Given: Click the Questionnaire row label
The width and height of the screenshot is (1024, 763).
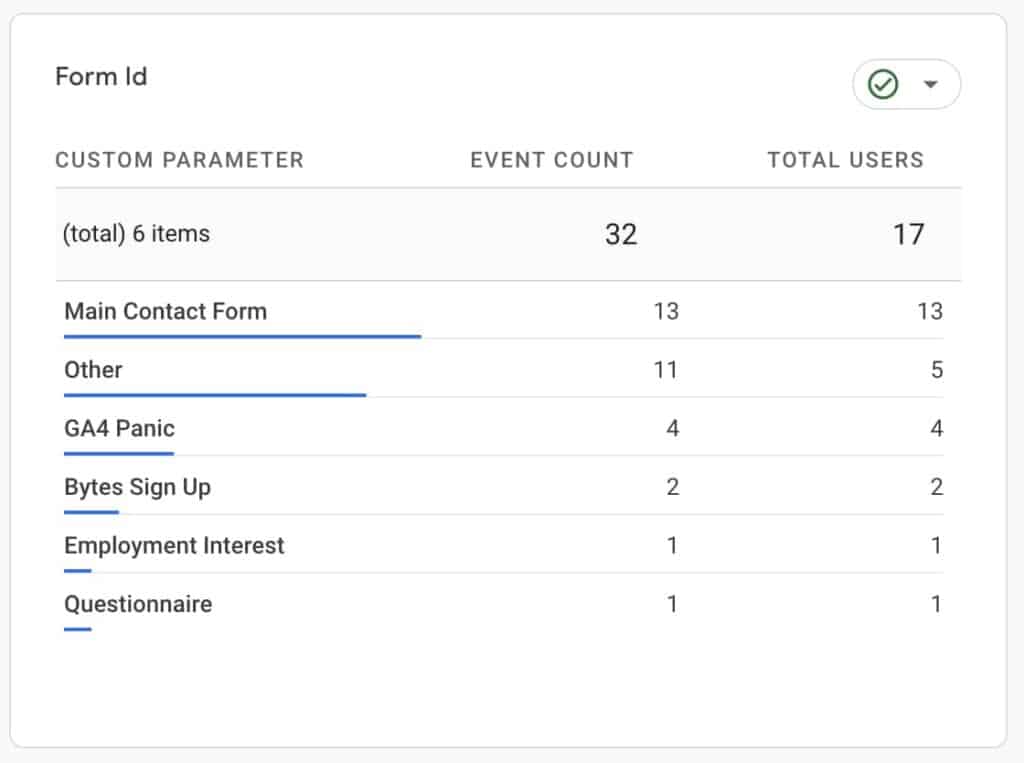Looking at the screenshot, I should (x=138, y=605).
